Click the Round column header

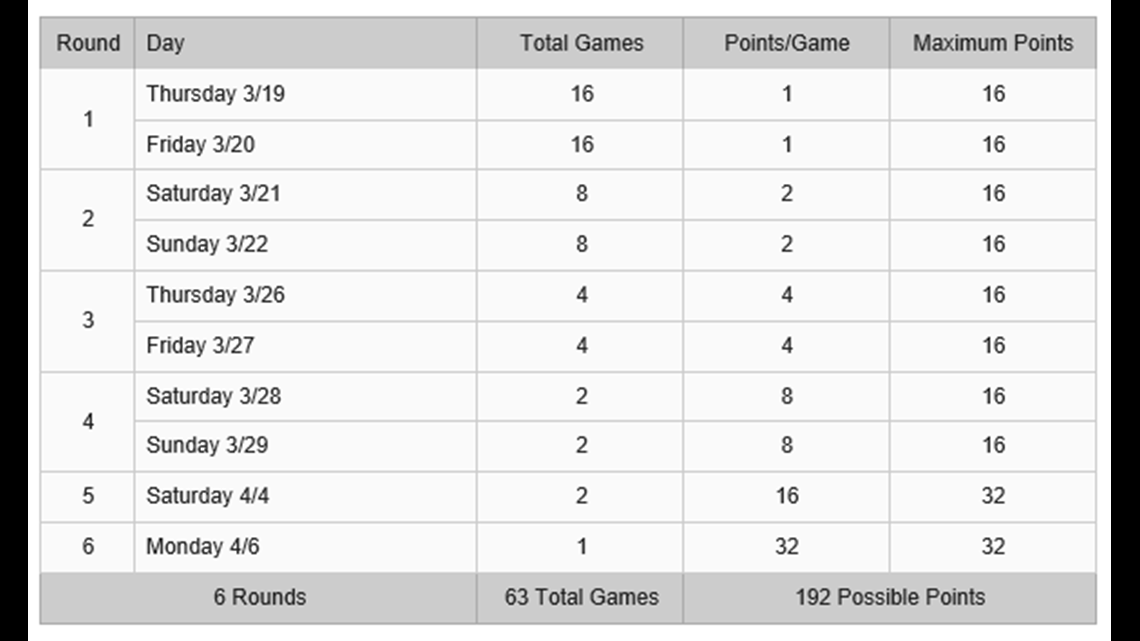[x=88, y=43]
